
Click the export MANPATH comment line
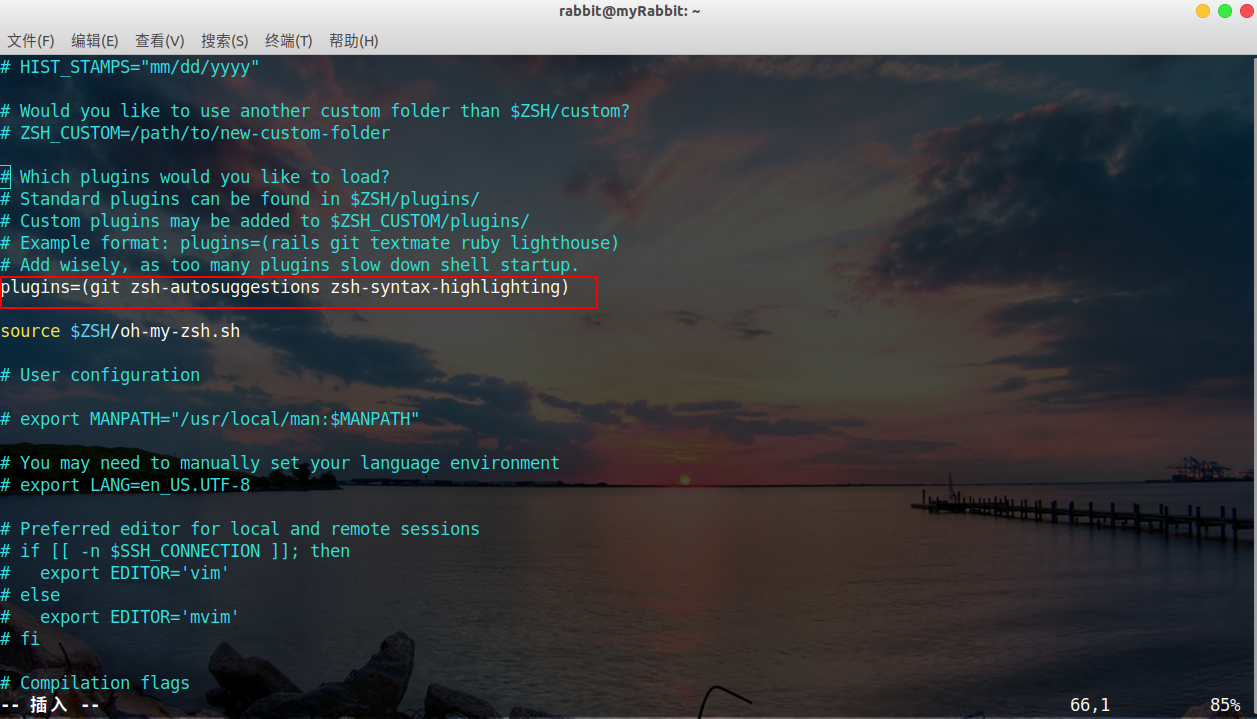pos(210,419)
